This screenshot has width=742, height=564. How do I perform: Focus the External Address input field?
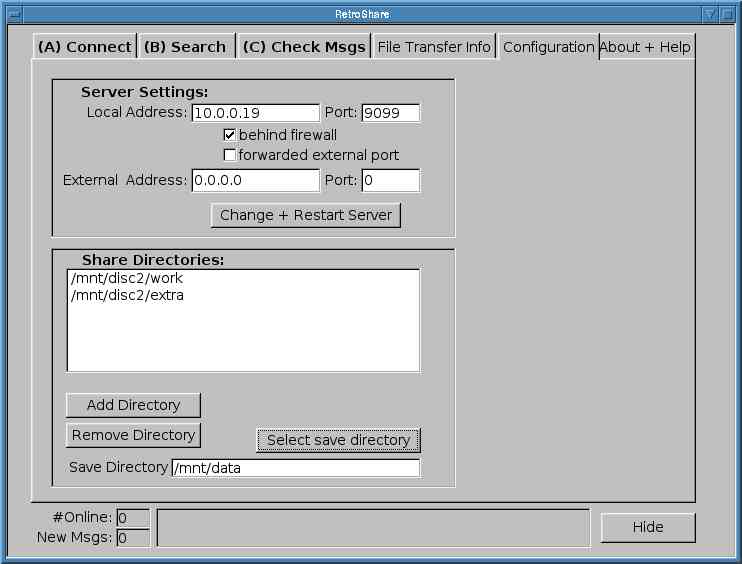(255, 181)
